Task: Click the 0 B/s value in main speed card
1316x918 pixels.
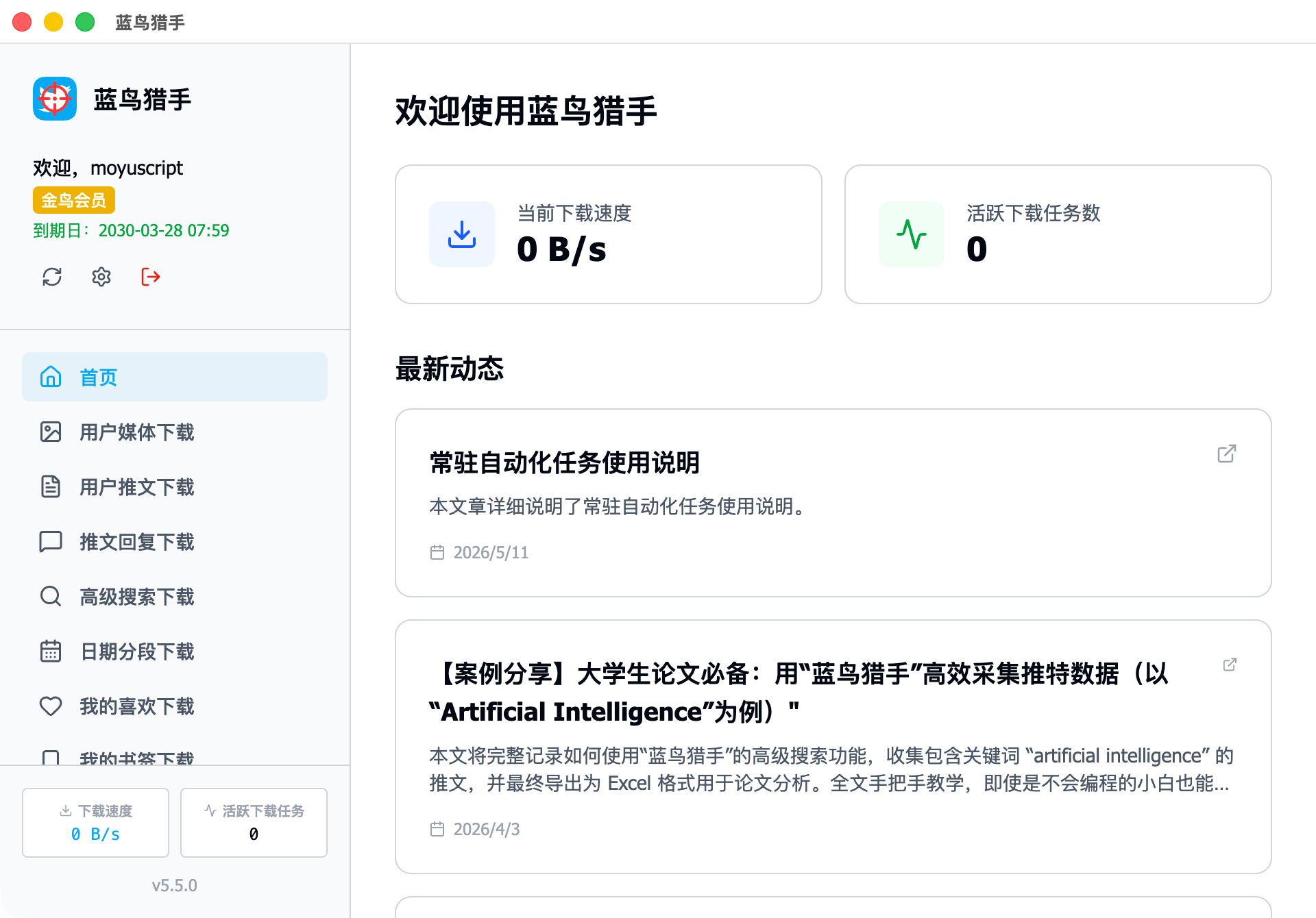Action: pyautogui.click(x=562, y=249)
